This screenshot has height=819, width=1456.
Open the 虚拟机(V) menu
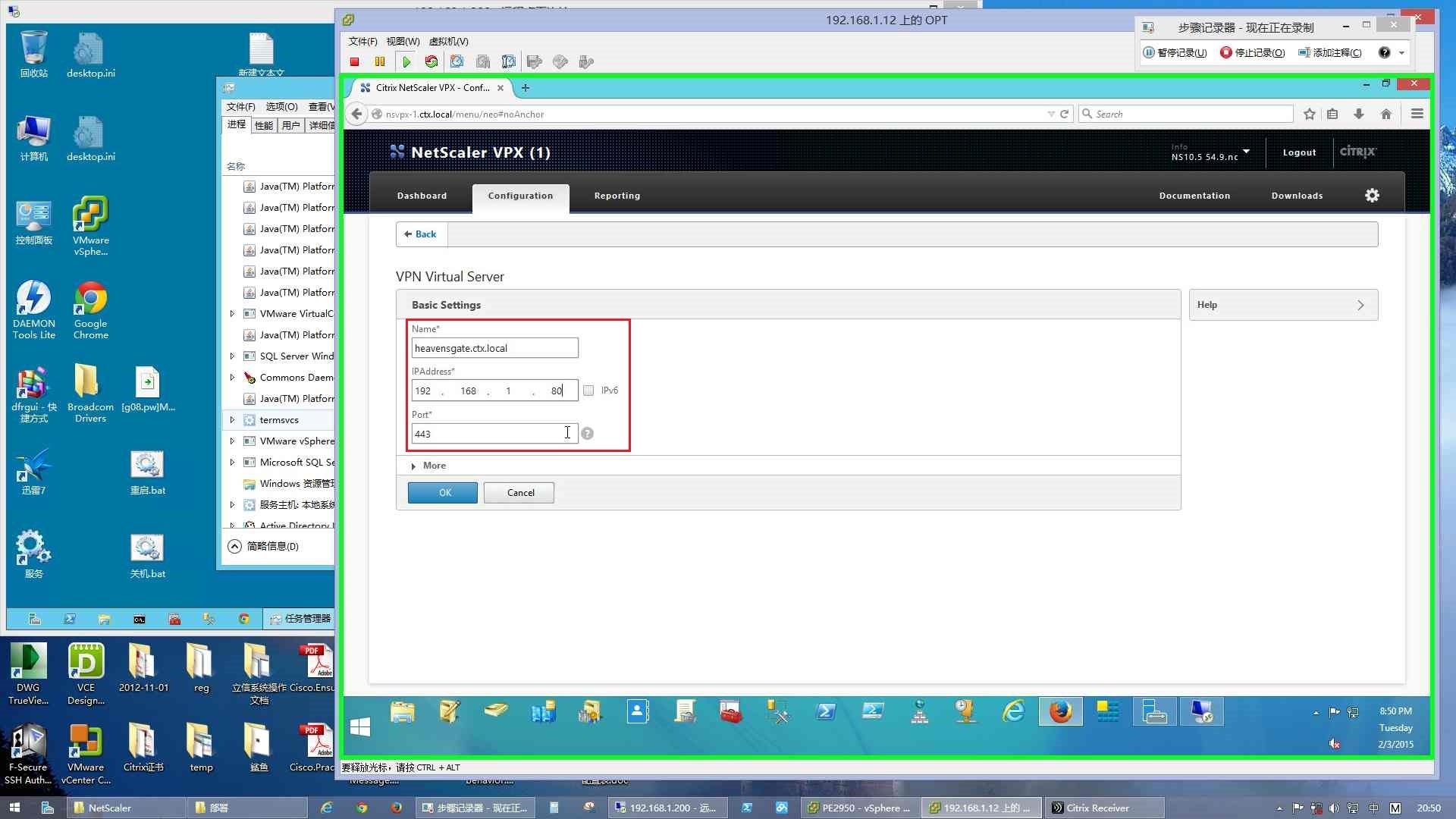448,42
